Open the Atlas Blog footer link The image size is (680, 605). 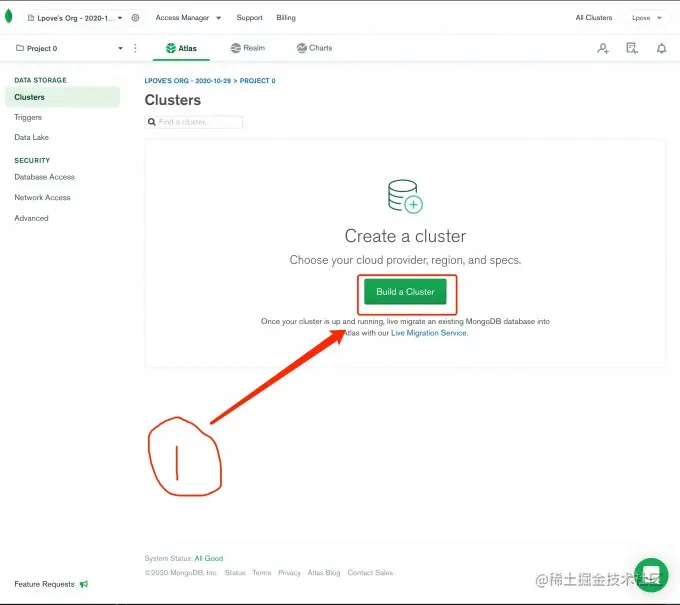pyautogui.click(x=324, y=573)
